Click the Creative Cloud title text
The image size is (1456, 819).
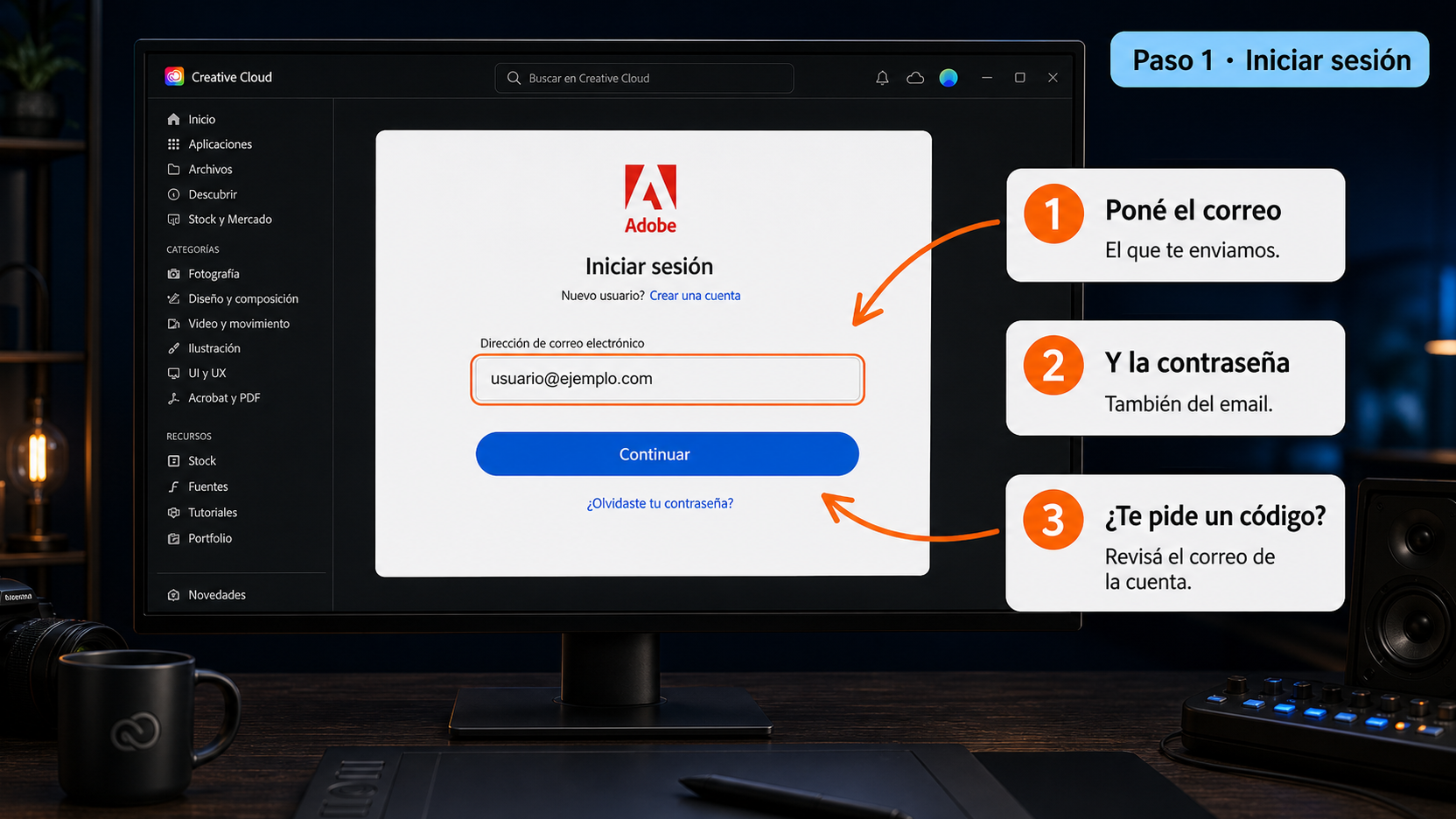232,77
